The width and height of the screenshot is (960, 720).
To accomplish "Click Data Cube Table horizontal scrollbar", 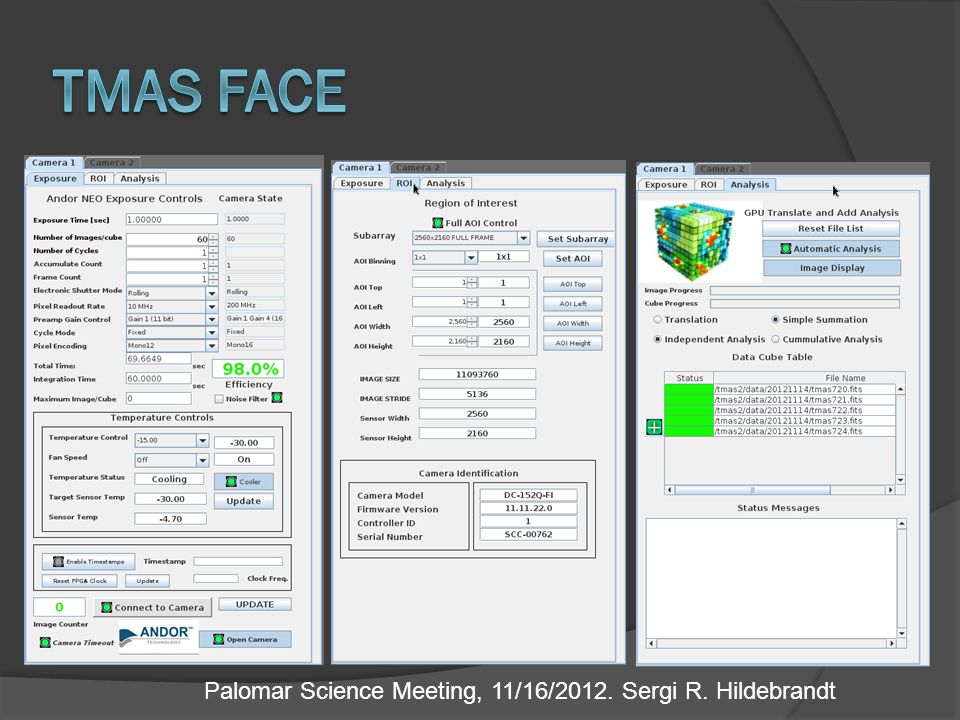I will pos(781,490).
